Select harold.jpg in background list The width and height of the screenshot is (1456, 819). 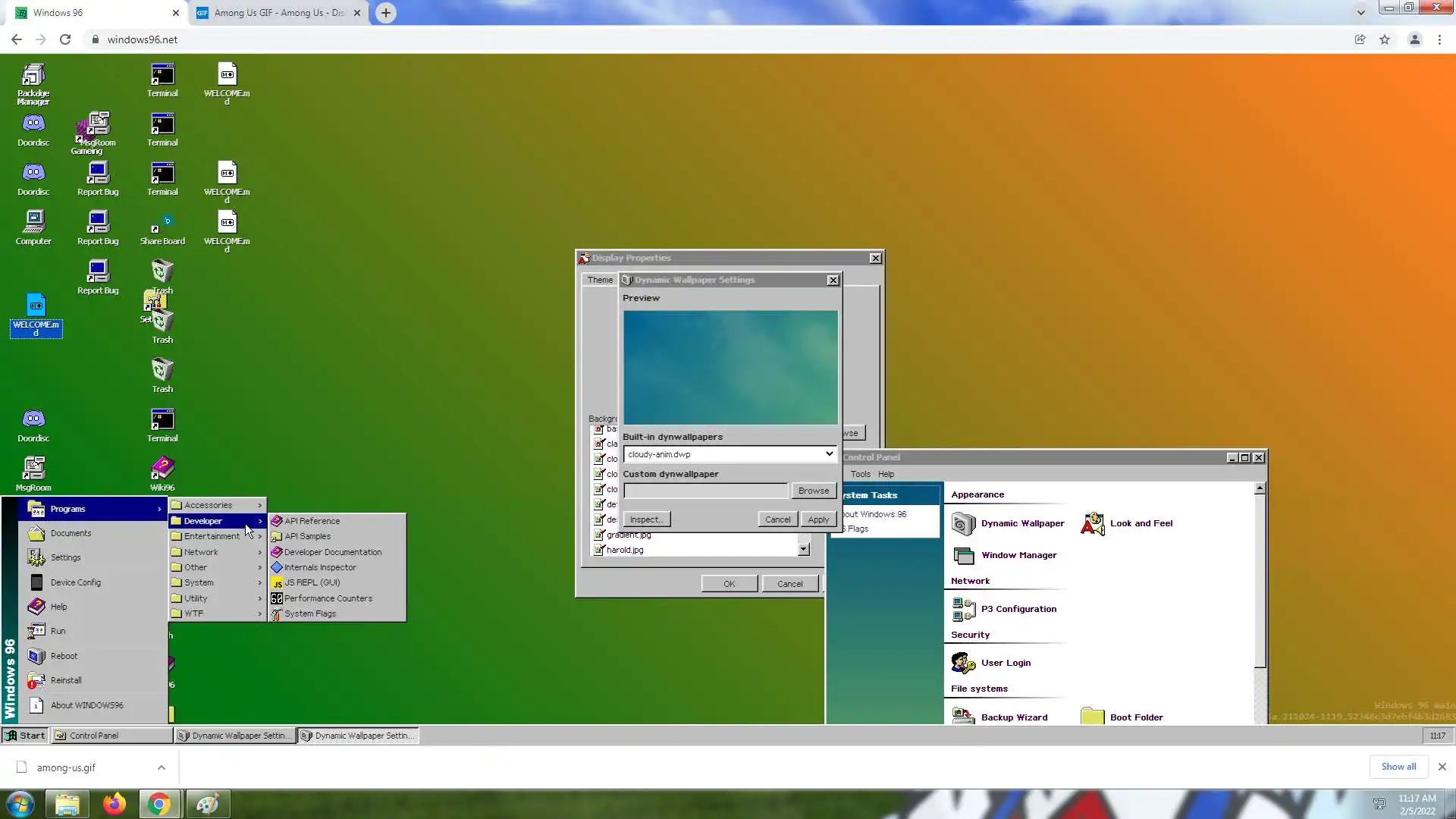coord(625,550)
